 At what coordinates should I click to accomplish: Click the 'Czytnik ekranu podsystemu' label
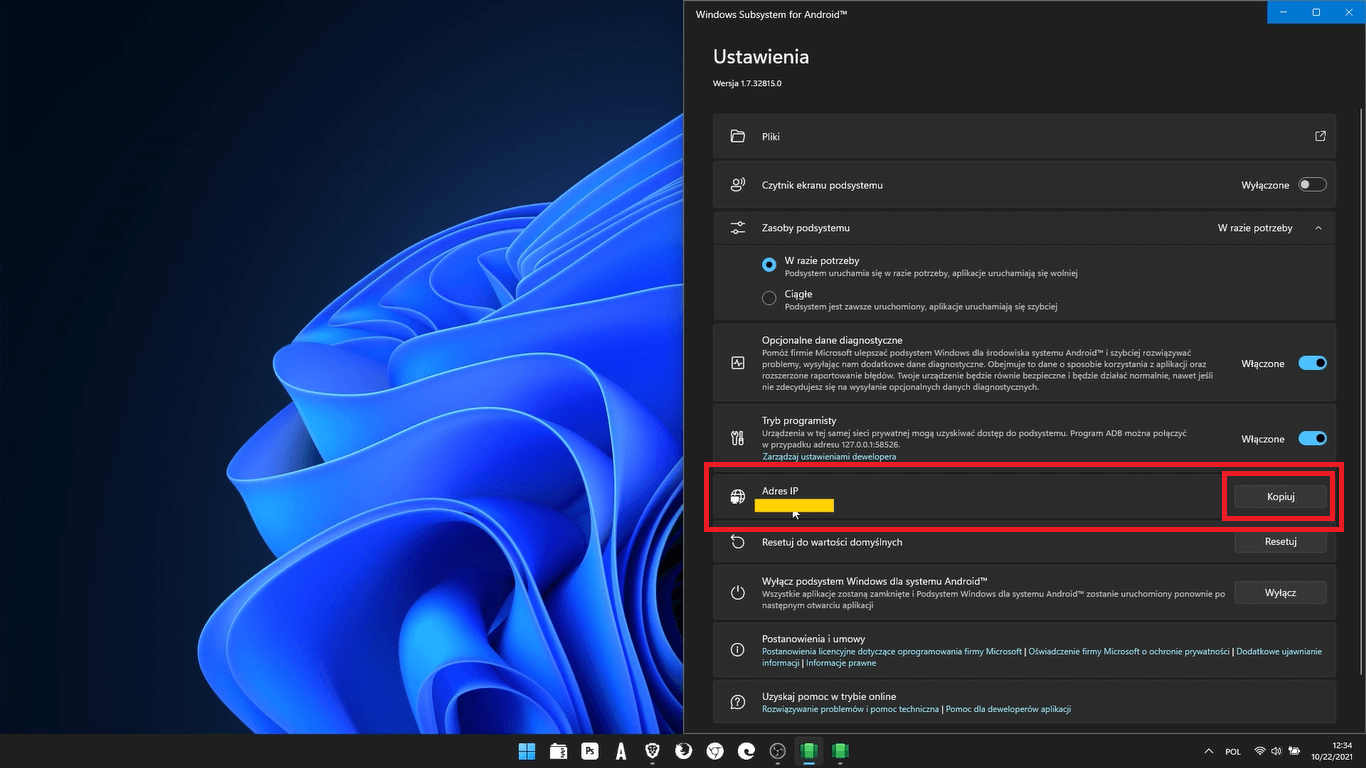[x=822, y=185]
